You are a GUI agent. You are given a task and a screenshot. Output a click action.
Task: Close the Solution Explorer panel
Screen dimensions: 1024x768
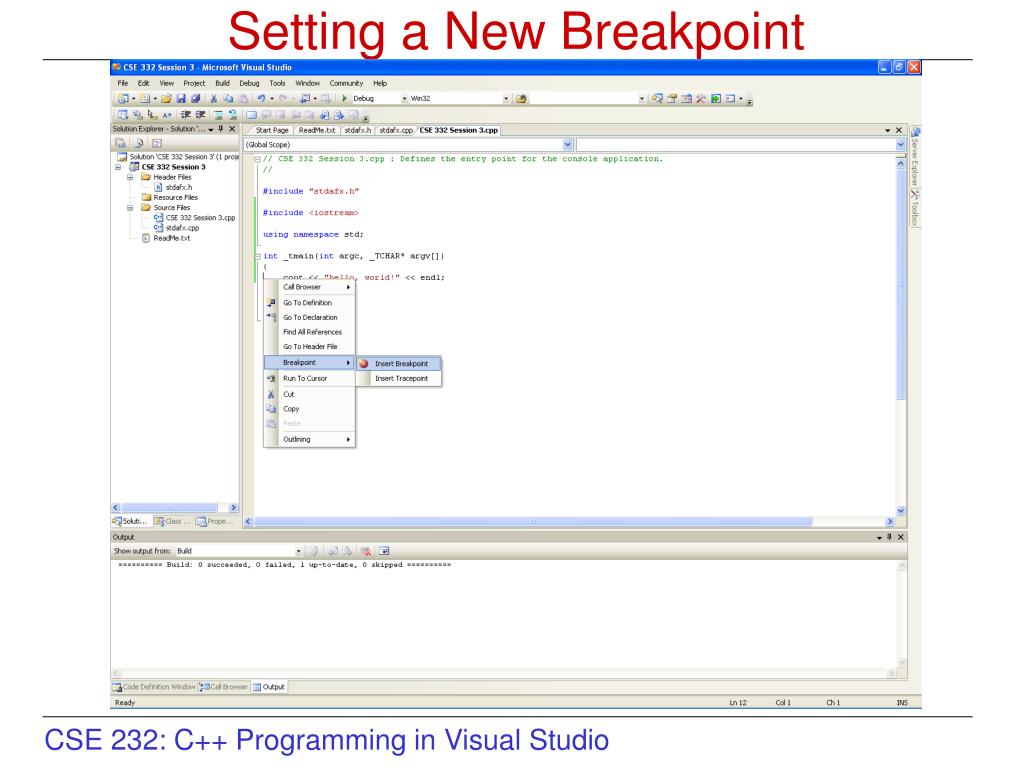[232, 129]
